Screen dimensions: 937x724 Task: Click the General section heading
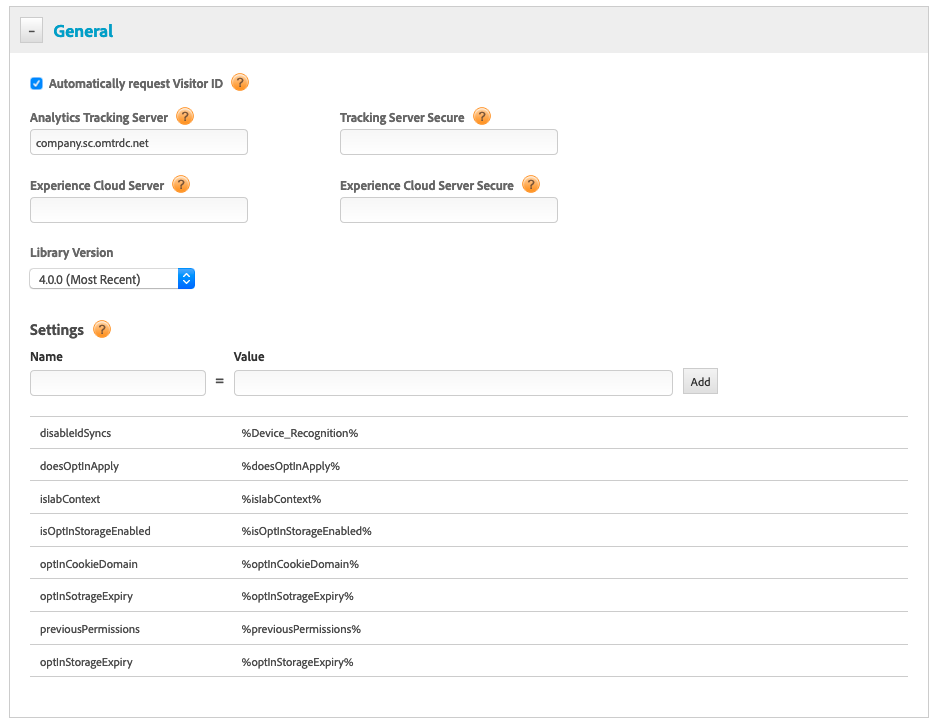point(83,31)
